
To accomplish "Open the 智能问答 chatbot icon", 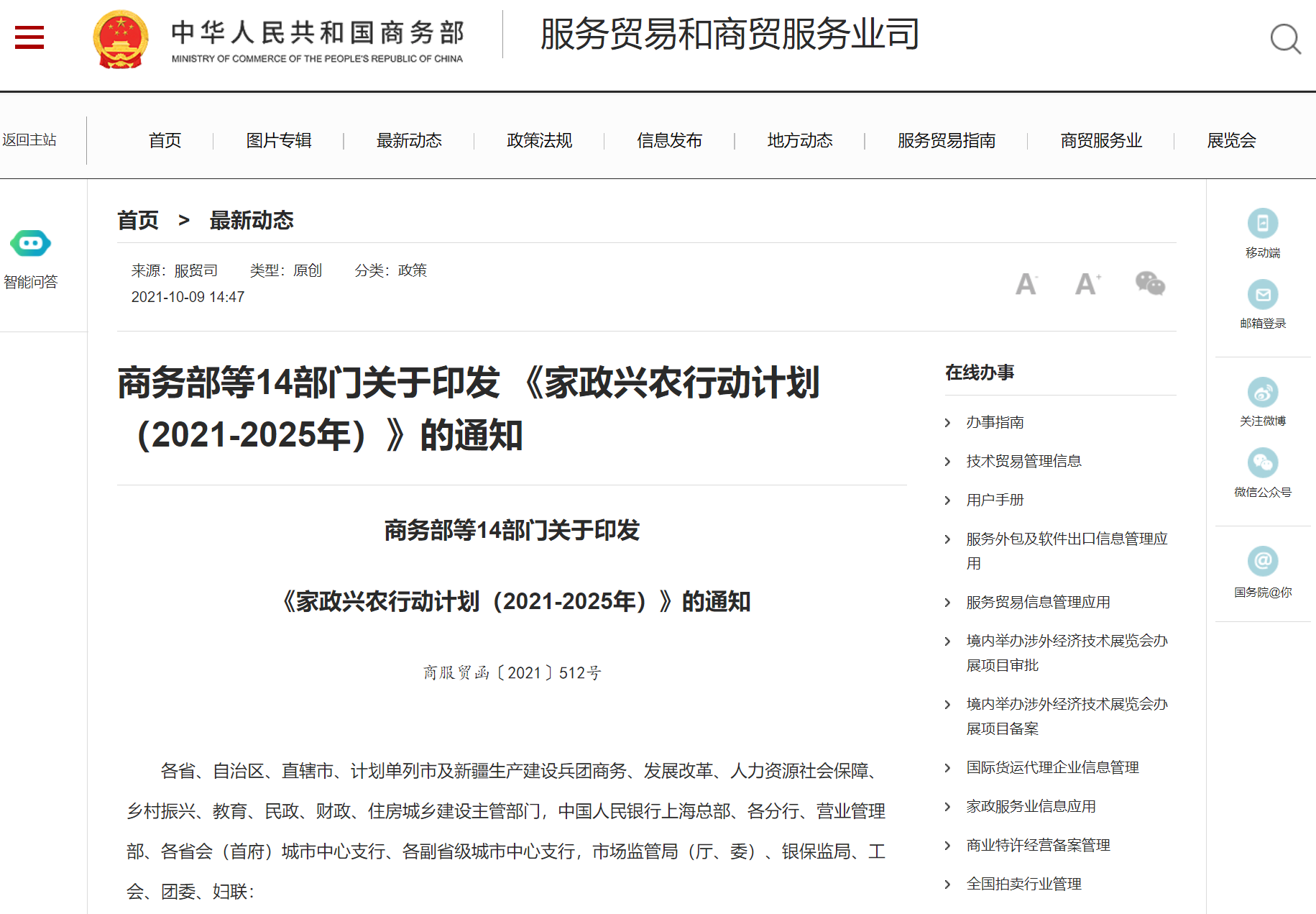I will (30, 244).
